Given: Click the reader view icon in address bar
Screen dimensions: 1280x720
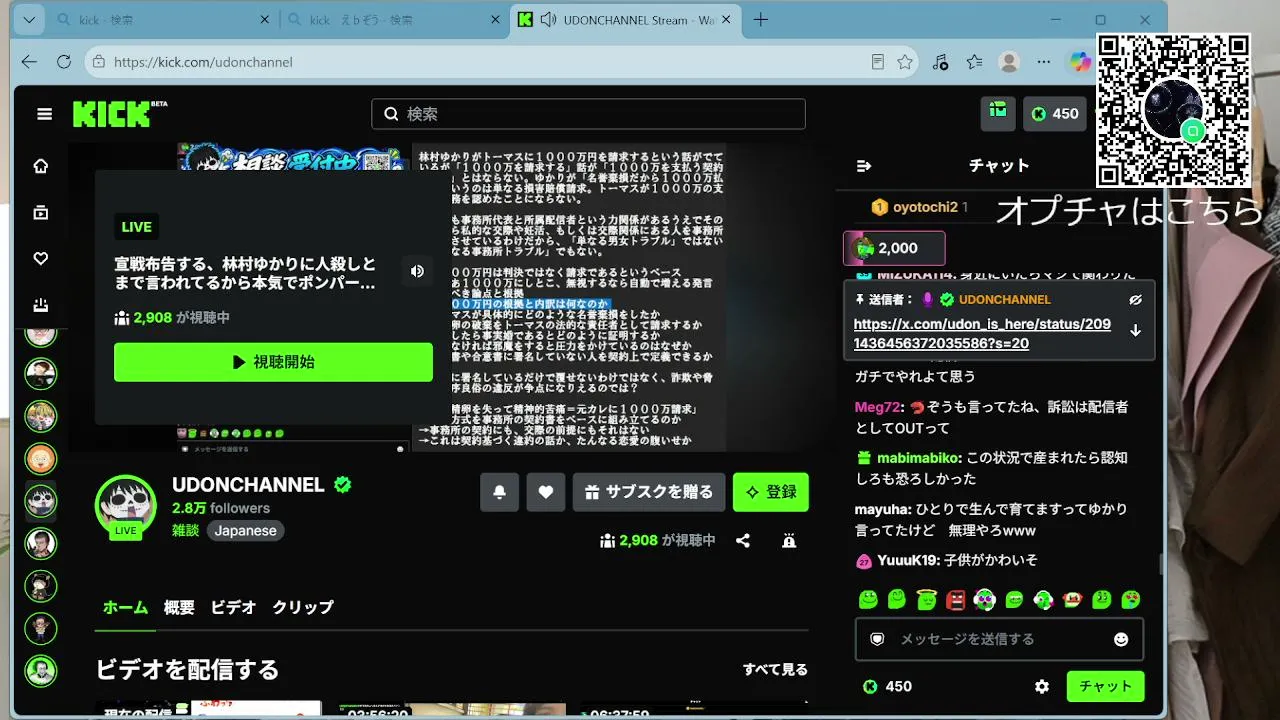Looking at the screenshot, I should tap(878, 62).
